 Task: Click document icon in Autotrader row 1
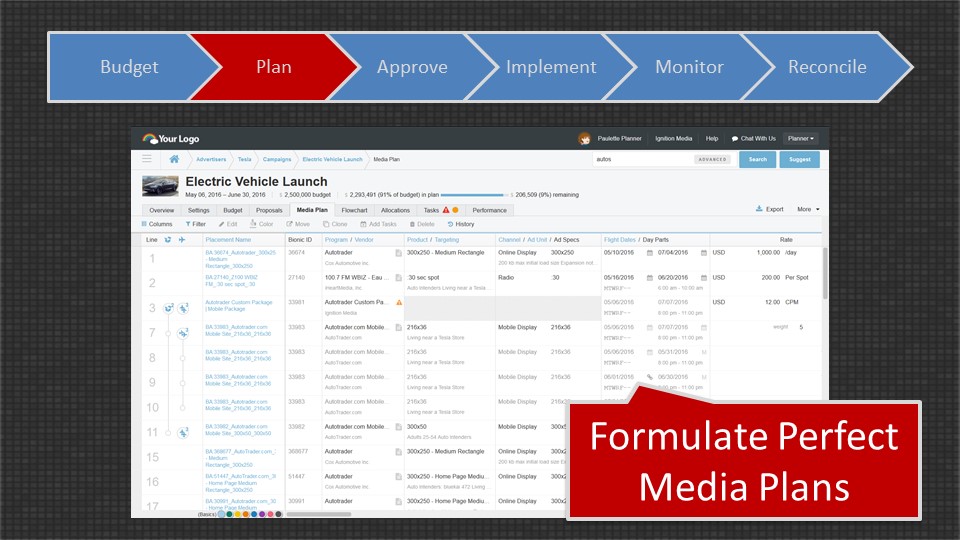click(398, 253)
